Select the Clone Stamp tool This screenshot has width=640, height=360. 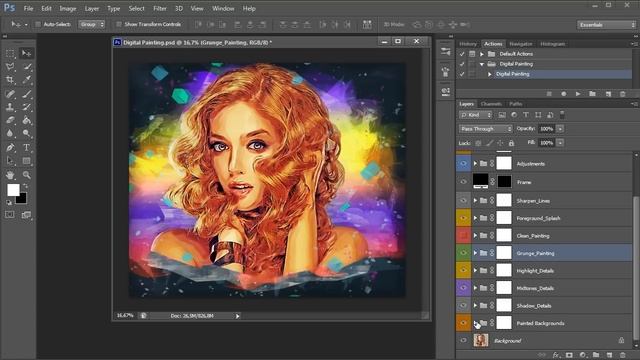(x=10, y=107)
